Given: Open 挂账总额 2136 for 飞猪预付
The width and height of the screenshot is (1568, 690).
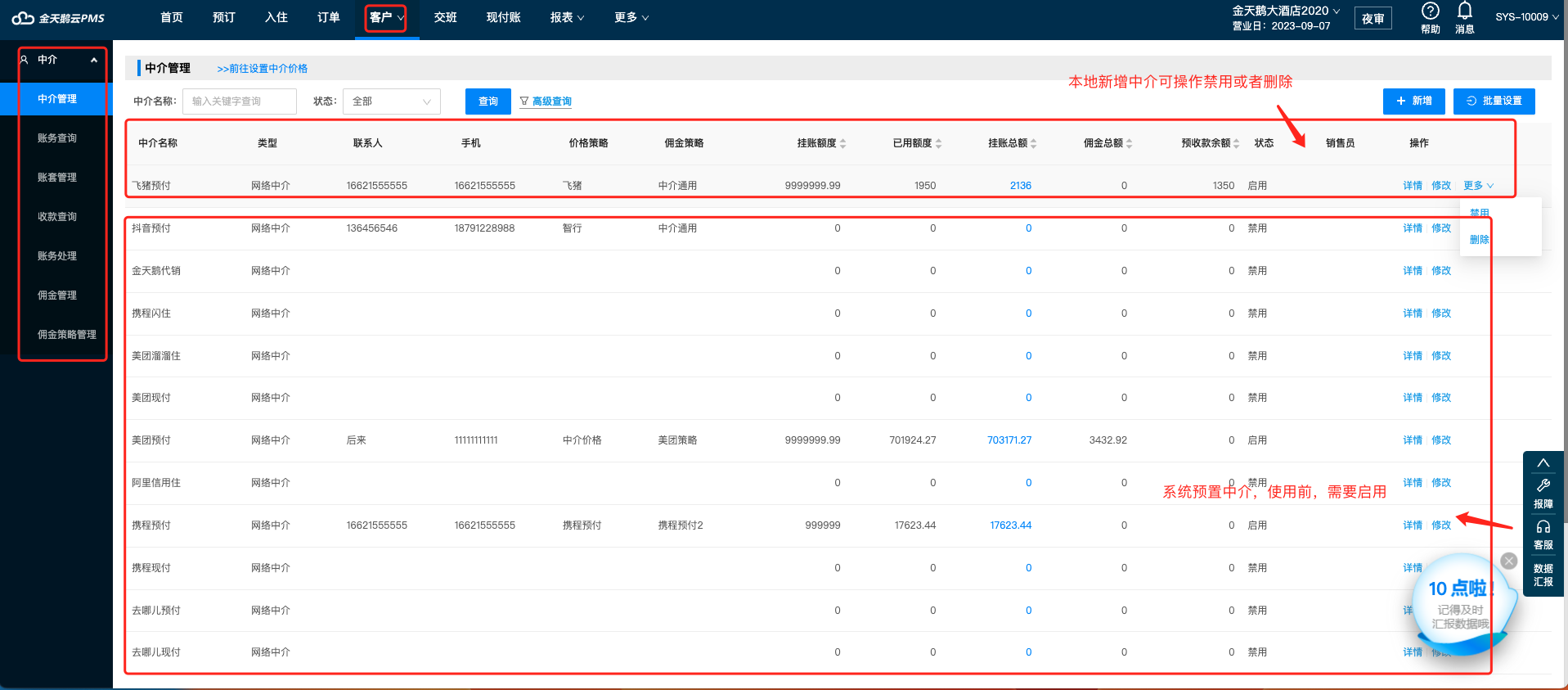Looking at the screenshot, I should click(1020, 186).
